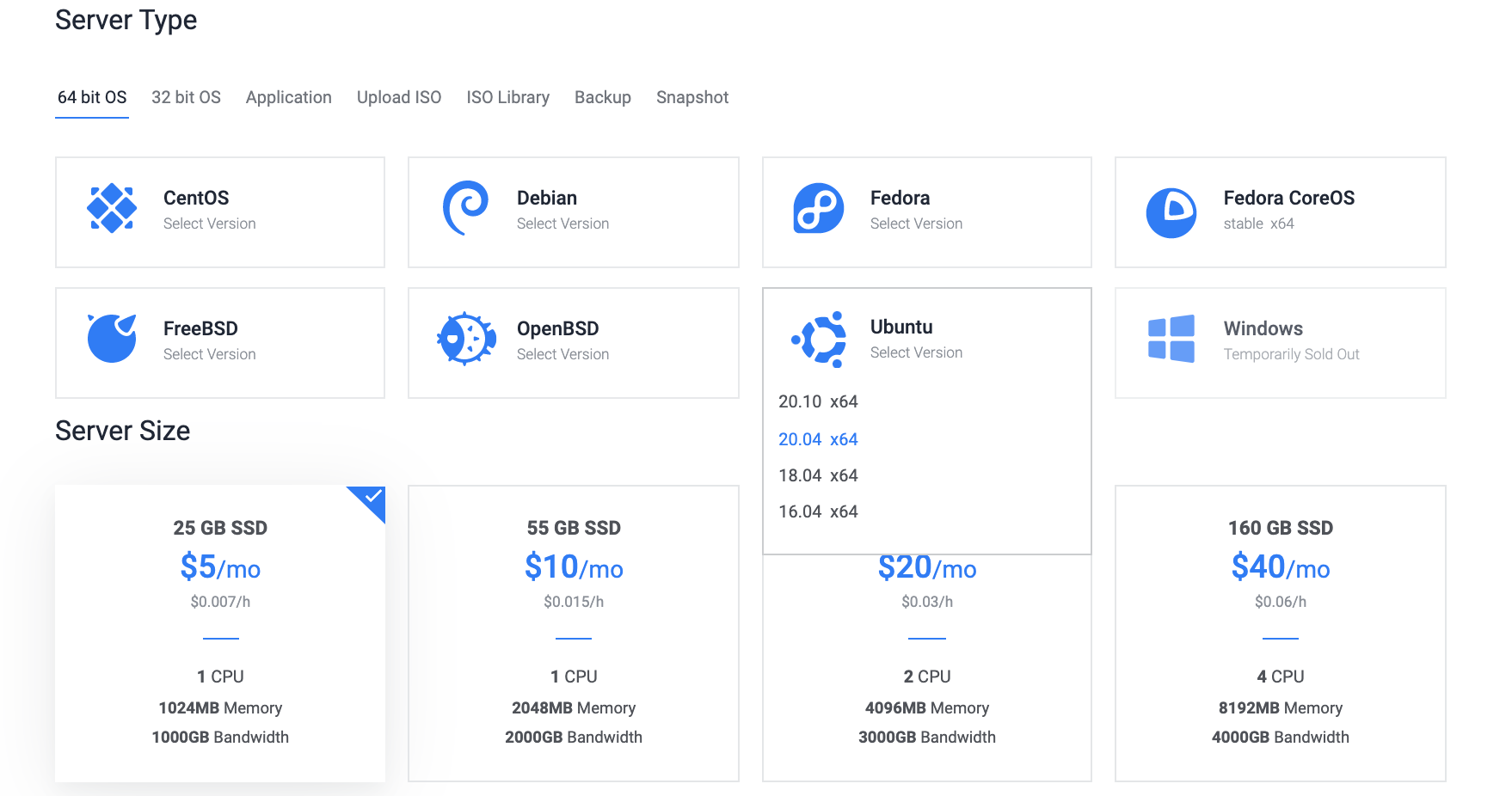Go to the ISO Library tab
The height and width of the screenshot is (796, 1512).
[508, 97]
